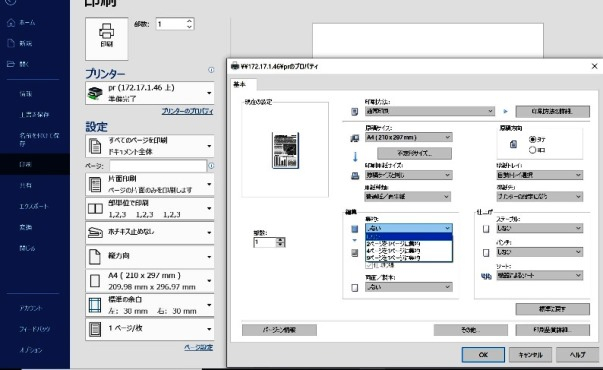Click the ホチキス止めなし stapler icon

95,232
